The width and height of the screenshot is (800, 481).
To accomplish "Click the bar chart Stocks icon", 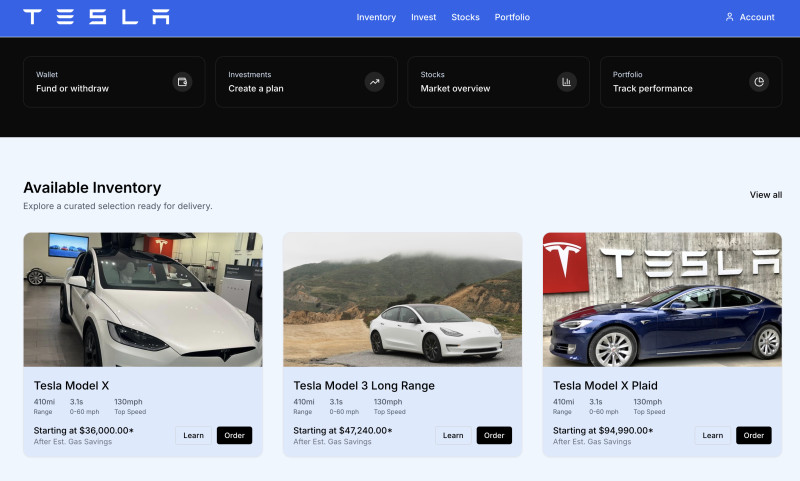I will coord(567,82).
